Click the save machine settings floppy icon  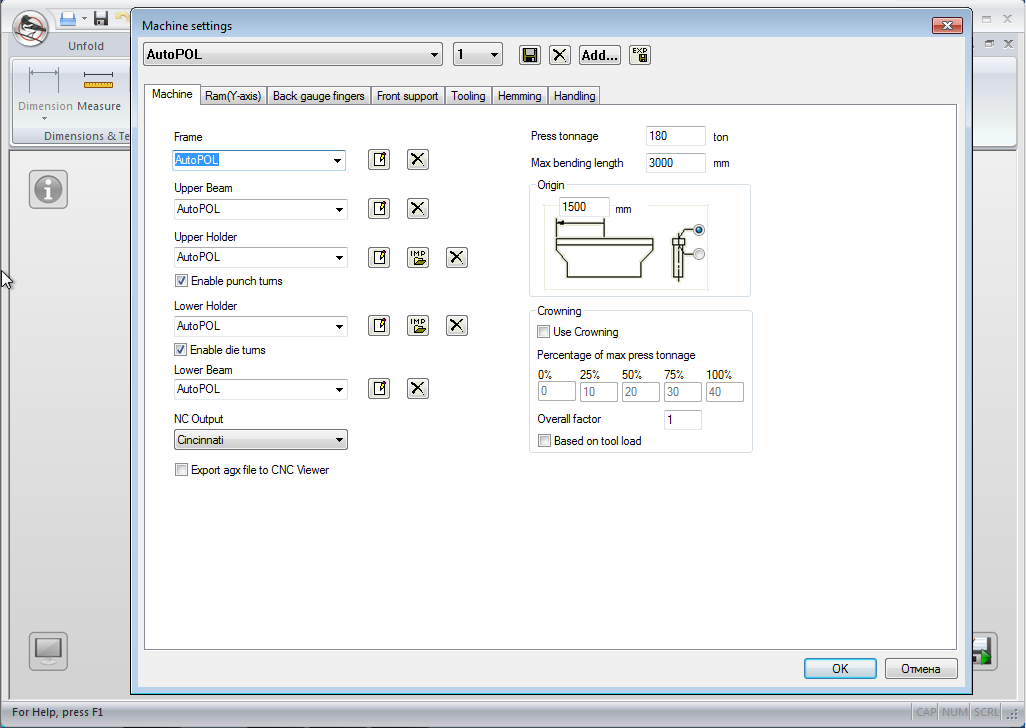pos(530,55)
